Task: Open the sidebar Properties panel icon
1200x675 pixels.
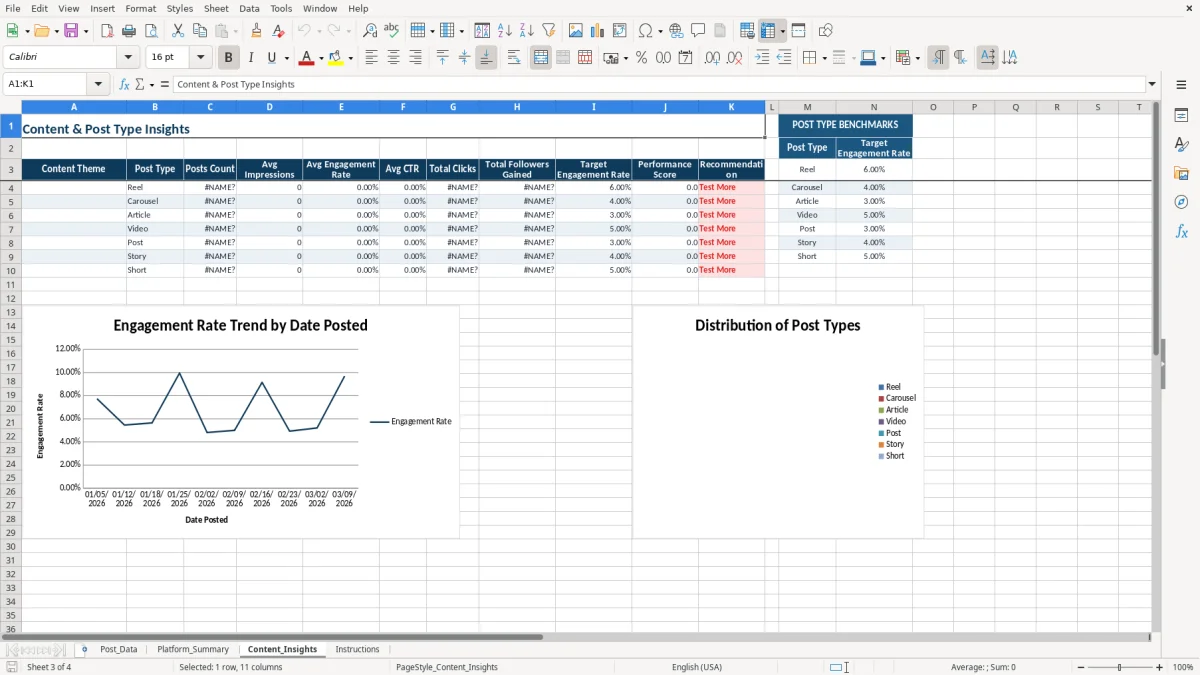Action: point(1181,115)
